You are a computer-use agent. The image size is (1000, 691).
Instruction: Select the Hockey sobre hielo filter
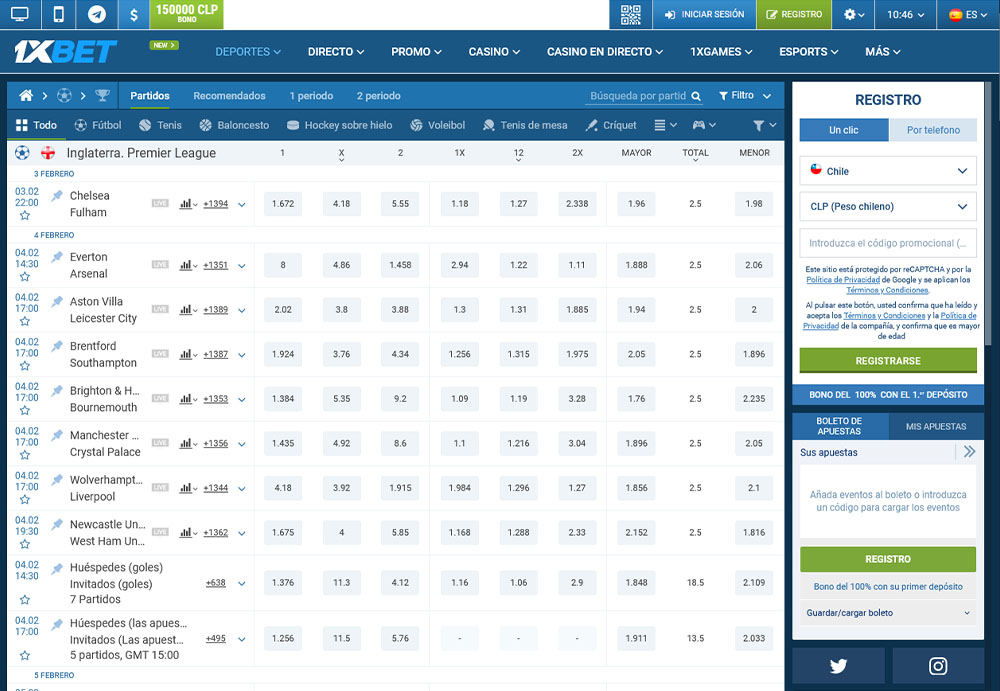click(x=339, y=125)
